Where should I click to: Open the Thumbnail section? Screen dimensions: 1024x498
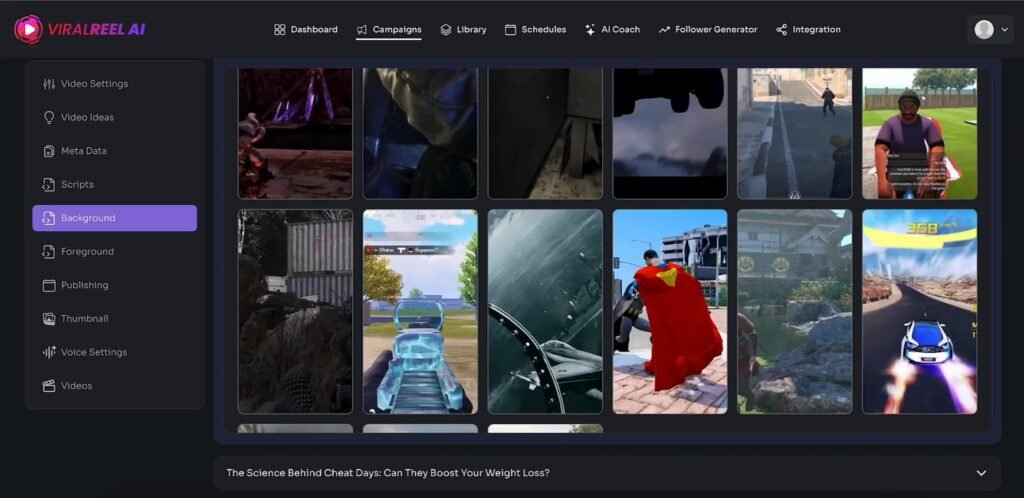coord(114,319)
